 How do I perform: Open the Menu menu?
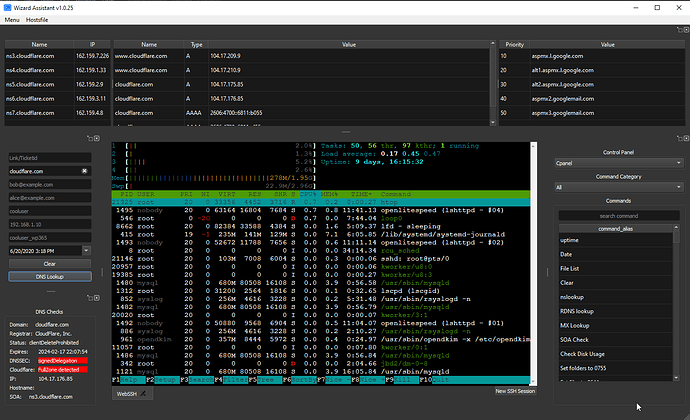12,20
